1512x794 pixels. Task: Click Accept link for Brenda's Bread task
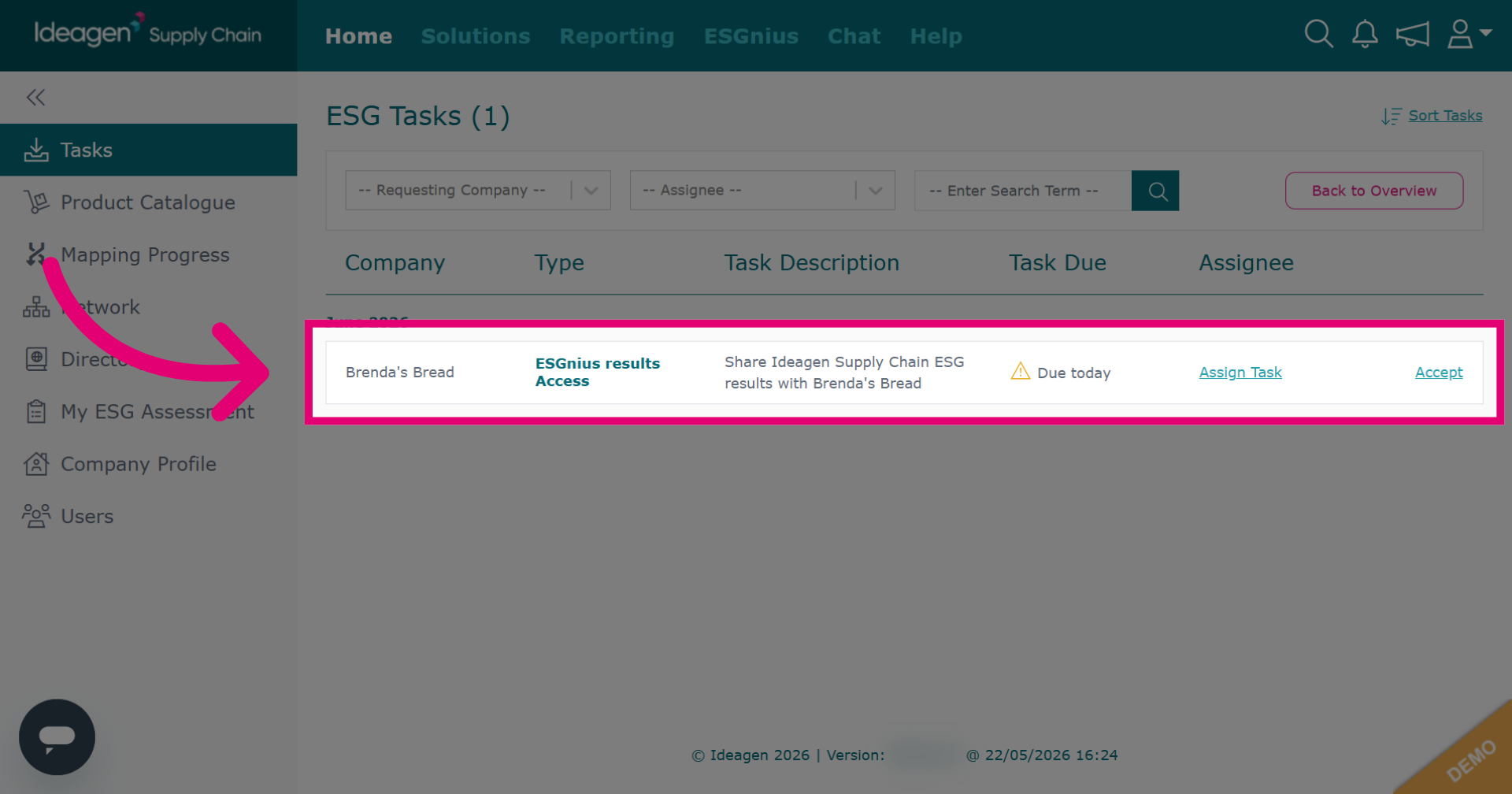(1439, 373)
